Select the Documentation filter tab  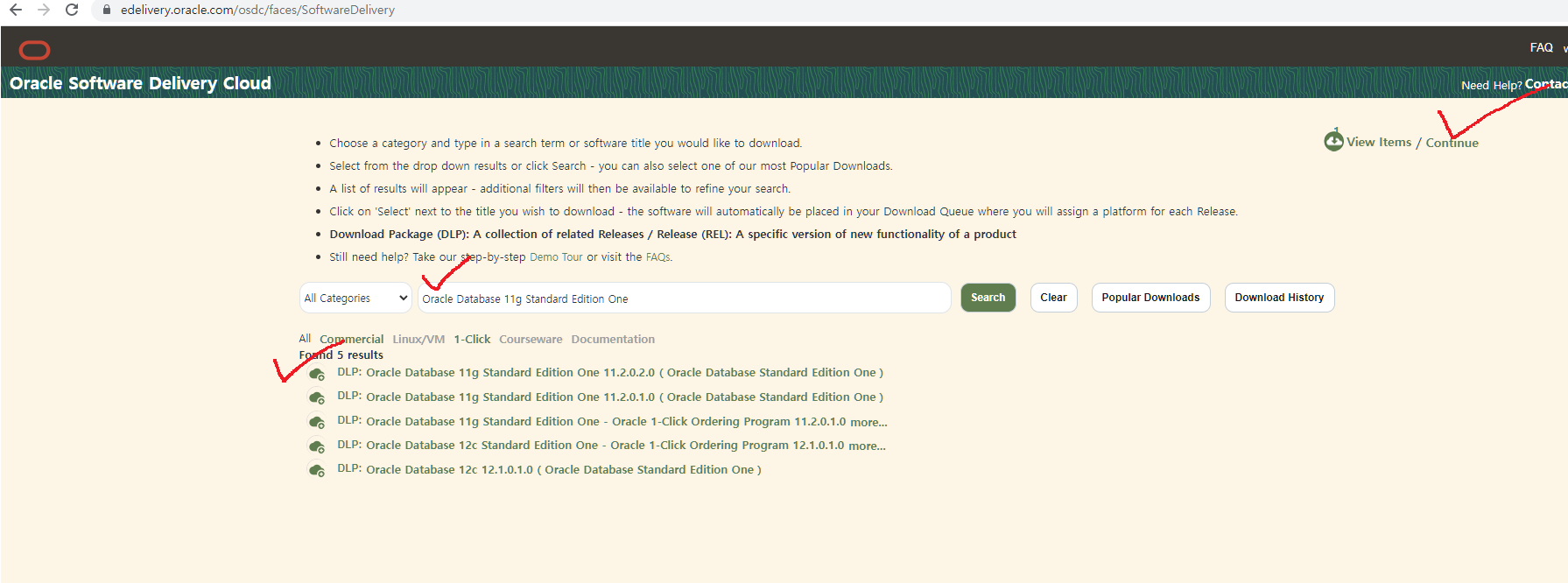coord(613,339)
